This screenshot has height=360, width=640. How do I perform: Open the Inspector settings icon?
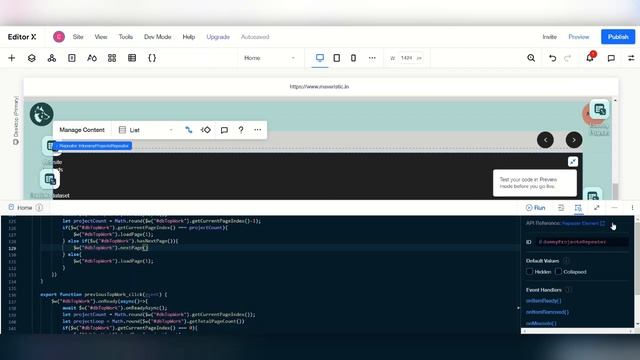(x=631, y=58)
